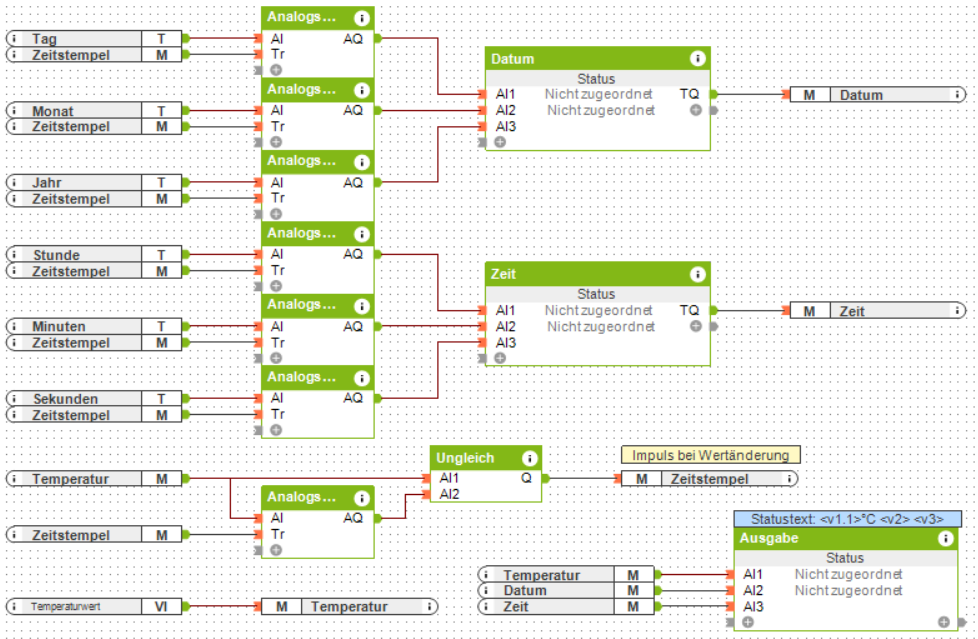Click info icon of Analog block fed by Sekunden
This screenshot has width=978, height=639.
tap(361, 378)
